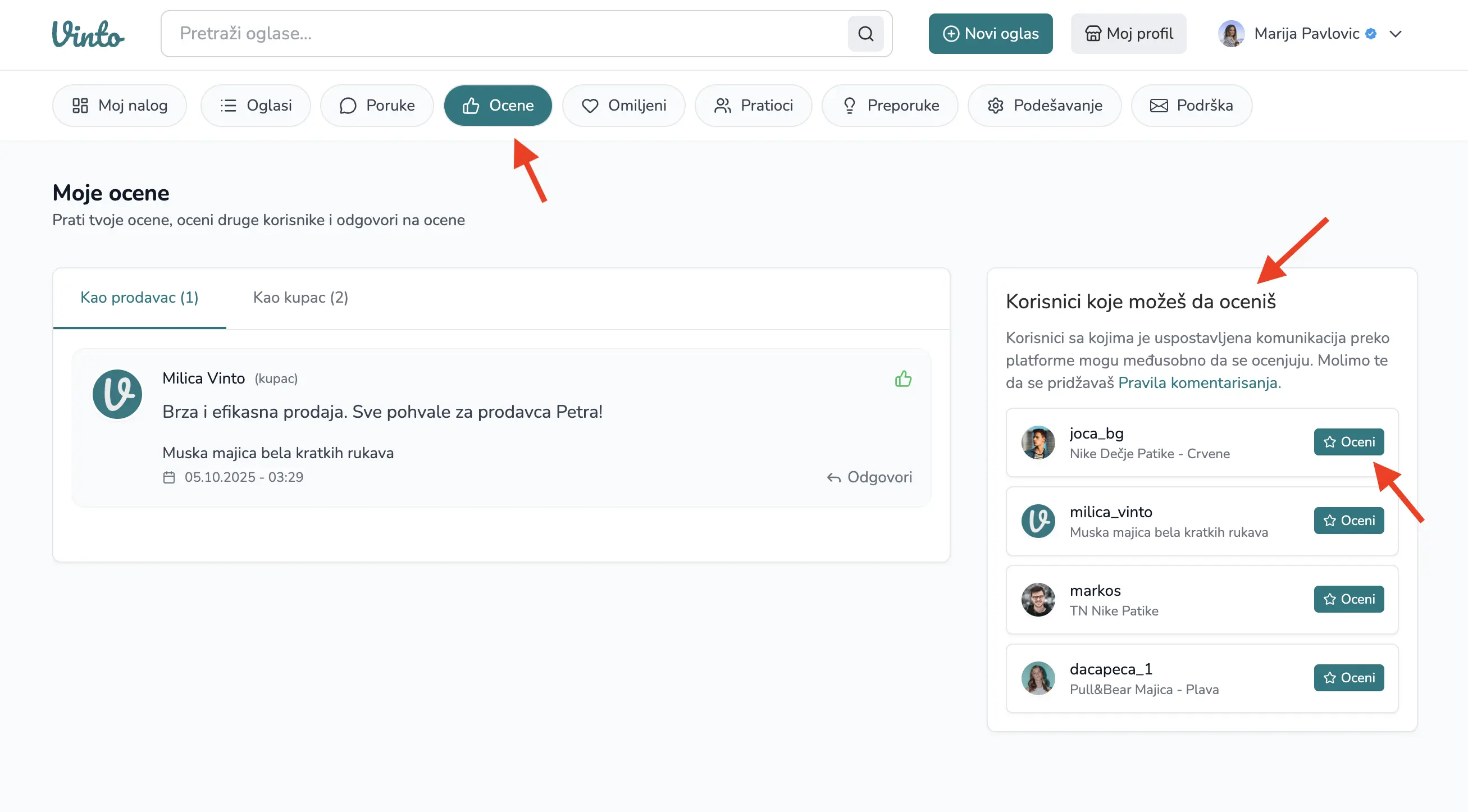
Task: Follow the Pravila komentarisanja link
Action: [1199, 382]
